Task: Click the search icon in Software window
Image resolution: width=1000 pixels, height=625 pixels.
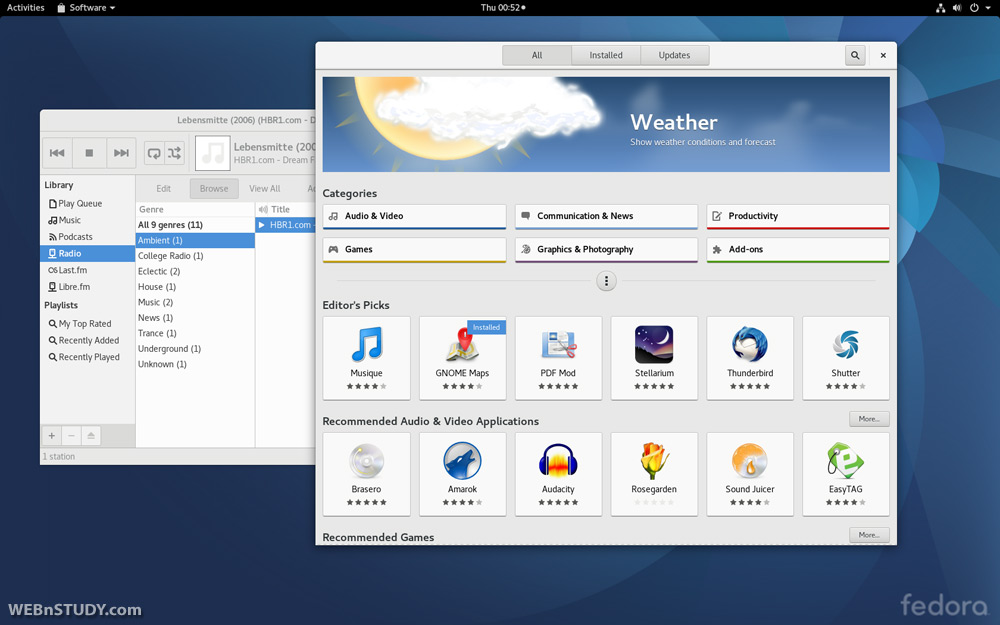Action: (855, 55)
